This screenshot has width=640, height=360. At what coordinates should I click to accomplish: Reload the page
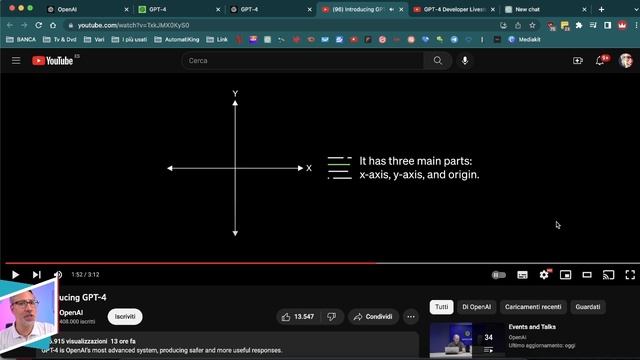38,25
